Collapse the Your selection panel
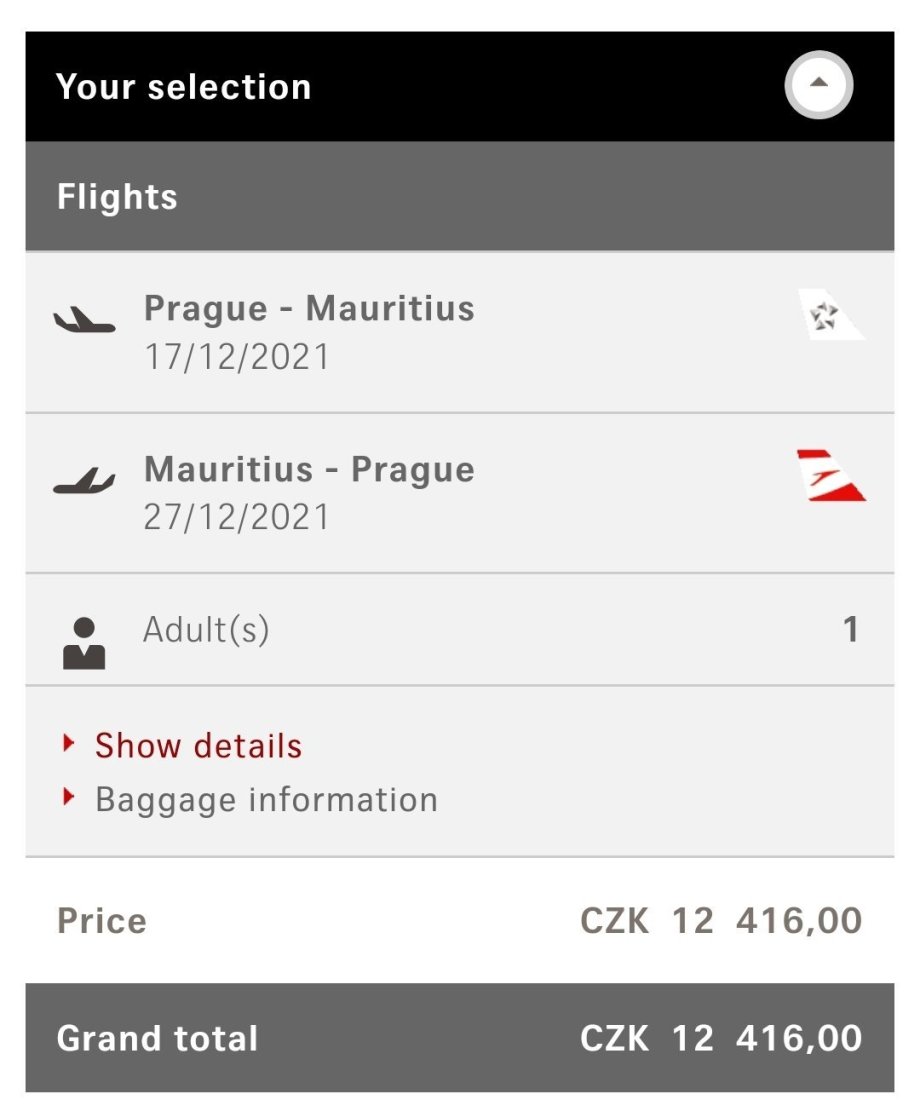 (819, 86)
